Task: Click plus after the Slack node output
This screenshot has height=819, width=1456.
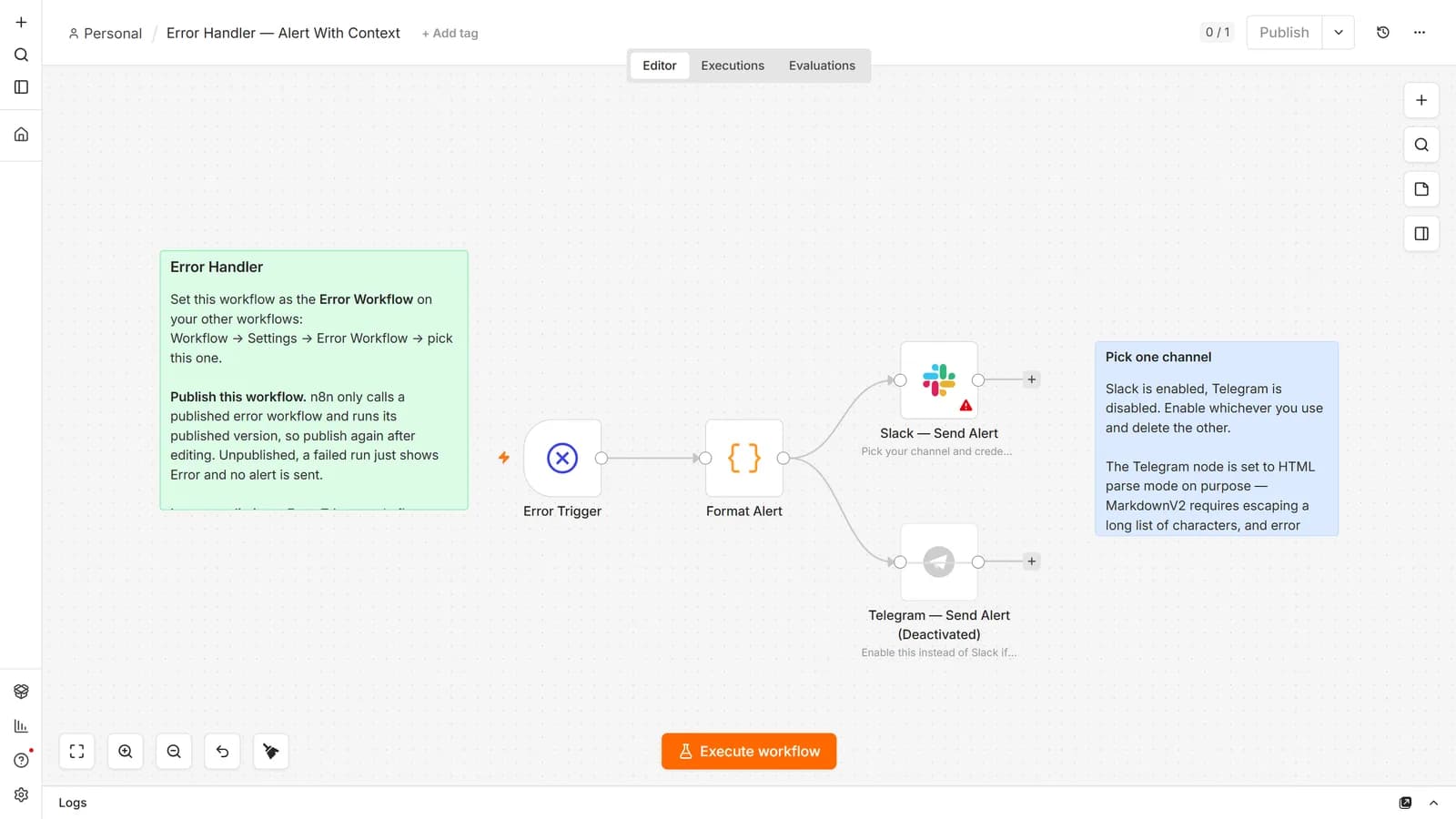Action: pyautogui.click(x=1032, y=379)
